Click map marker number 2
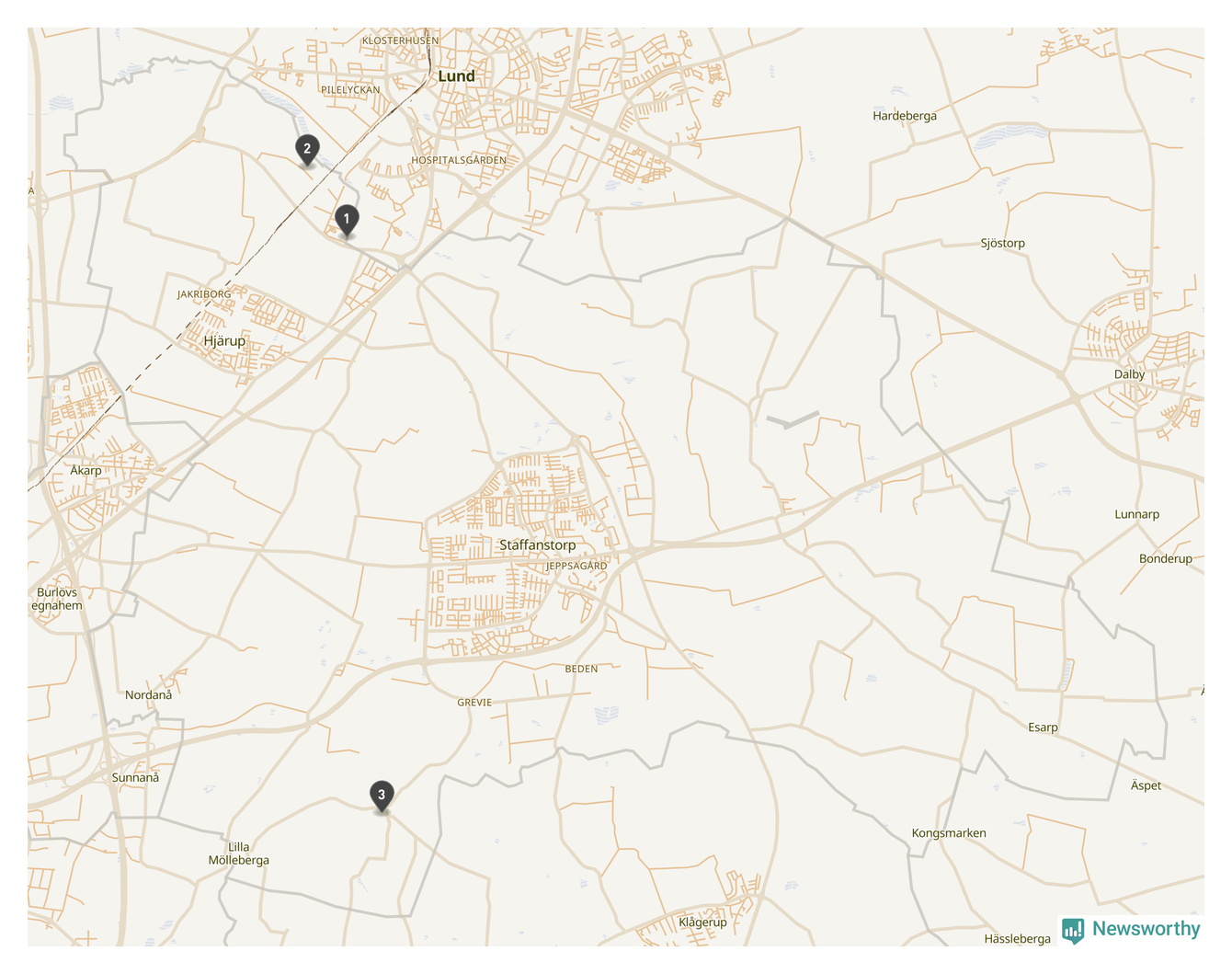1232x974 pixels. click(x=307, y=150)
